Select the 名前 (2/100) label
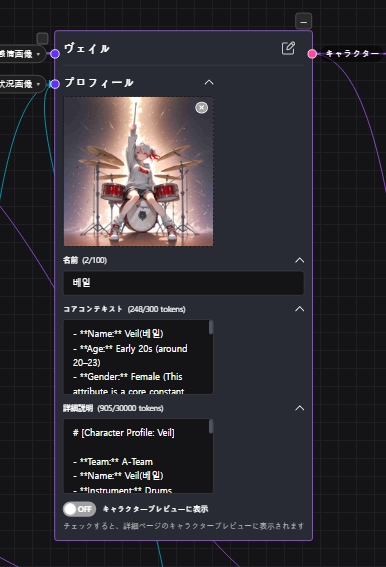386x567 pixels. [x=85, y=260]
